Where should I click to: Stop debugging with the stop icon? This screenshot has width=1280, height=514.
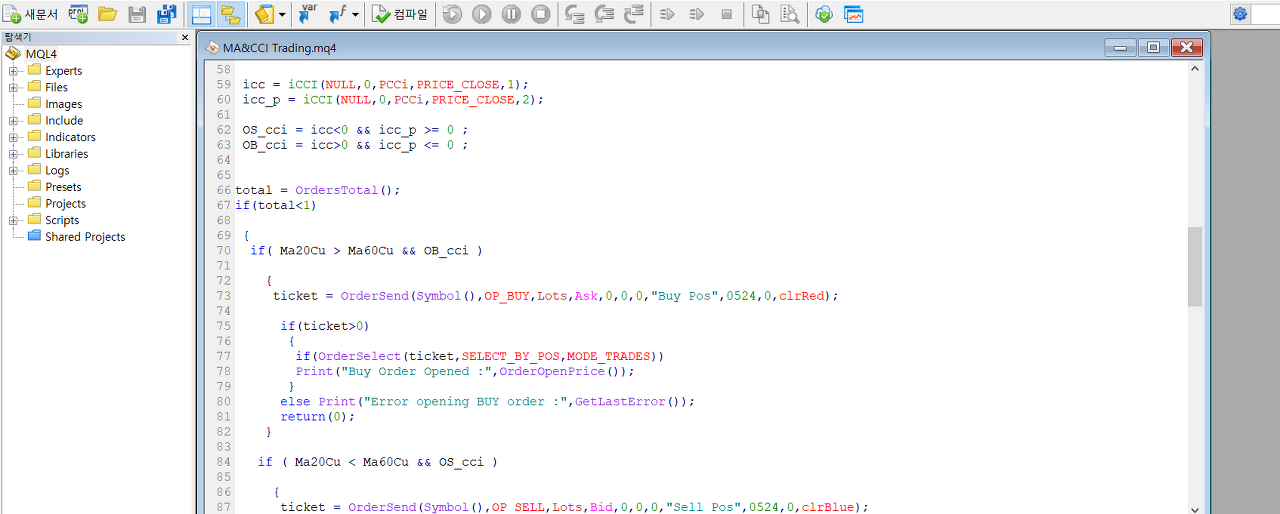(541, 14)
